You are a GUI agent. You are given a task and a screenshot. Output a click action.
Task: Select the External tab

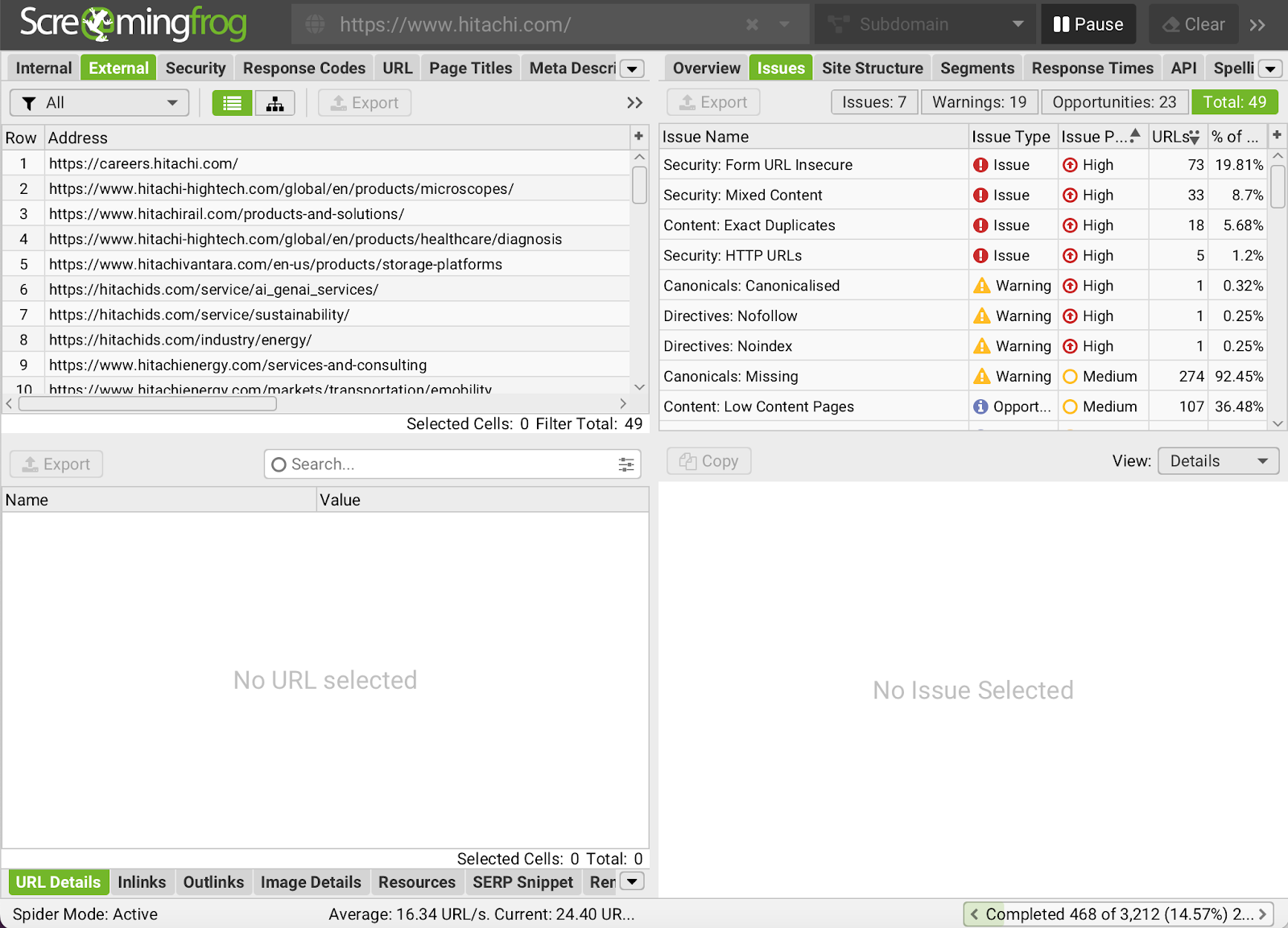tap(118, 68)
